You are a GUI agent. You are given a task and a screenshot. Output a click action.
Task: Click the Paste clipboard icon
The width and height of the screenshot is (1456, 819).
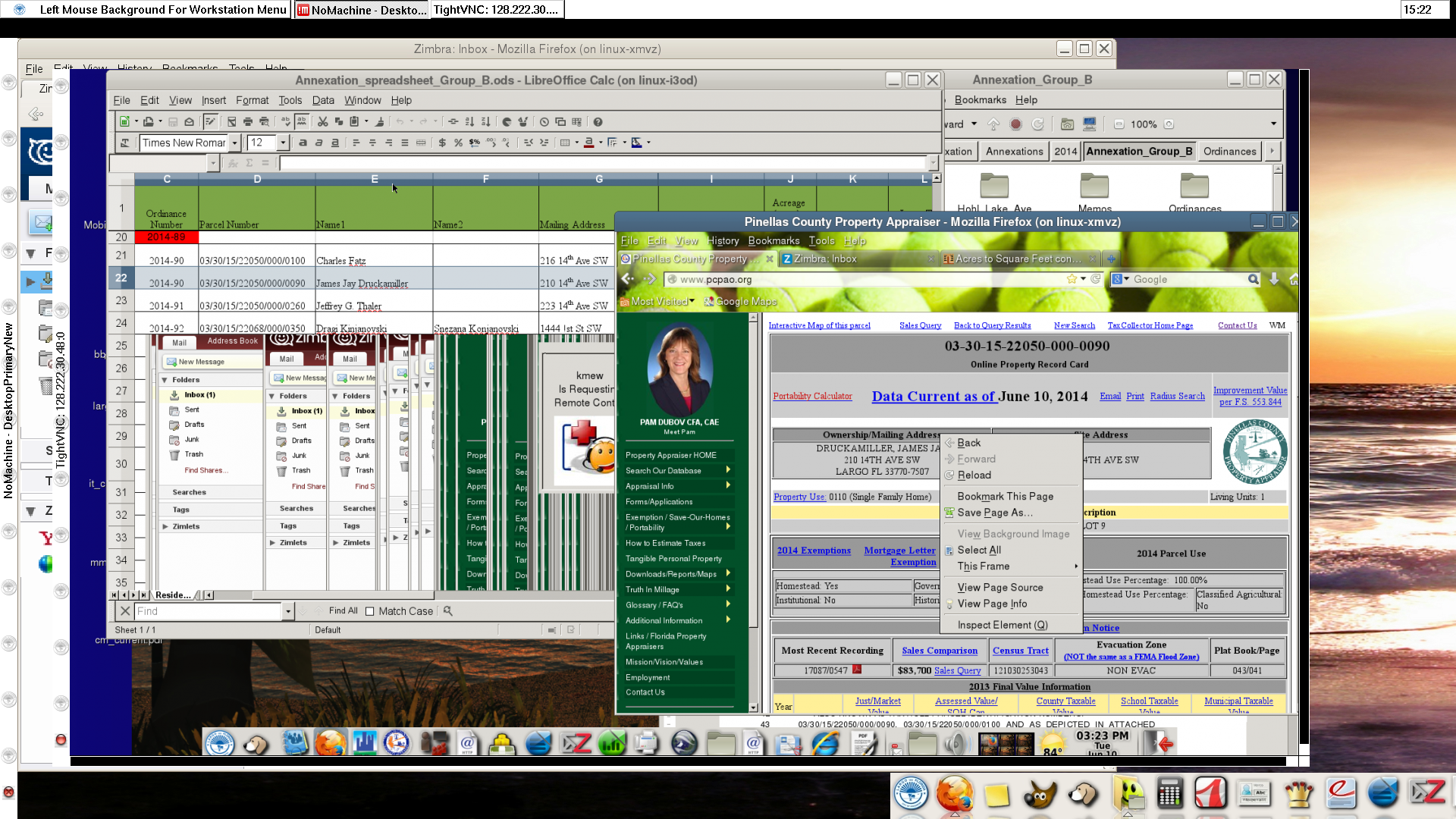[x=354, y=121]
